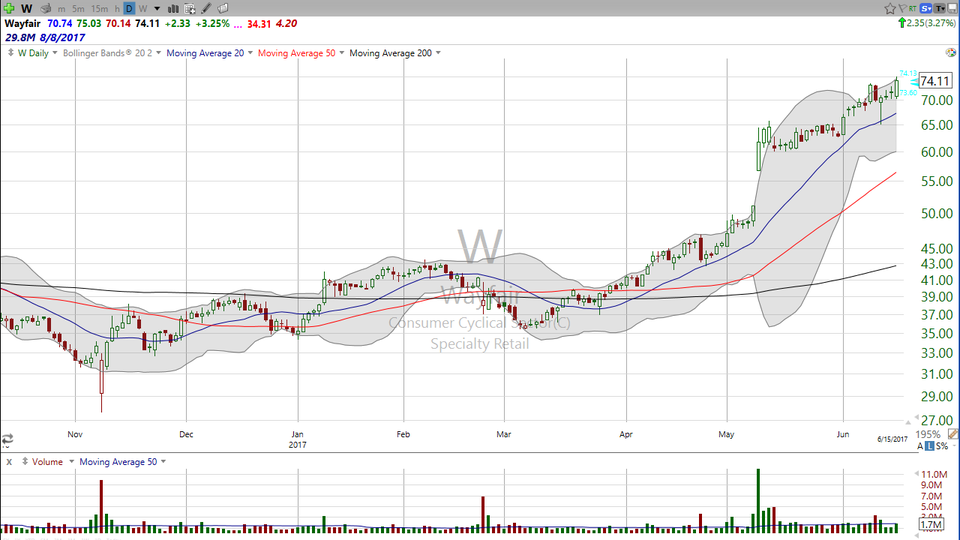960x540 pixels.
Task: Click the 6/15/2017 date label
Action: tap(892, 439)
